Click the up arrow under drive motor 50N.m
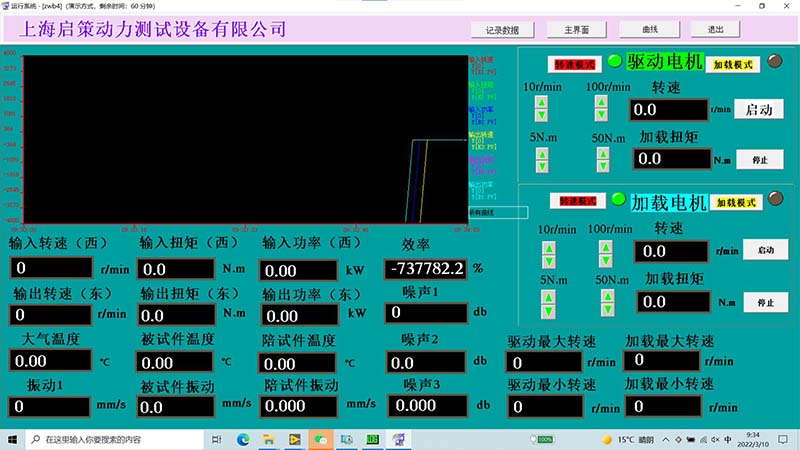Viewport: 800px width, 450px height. point(603,153)
